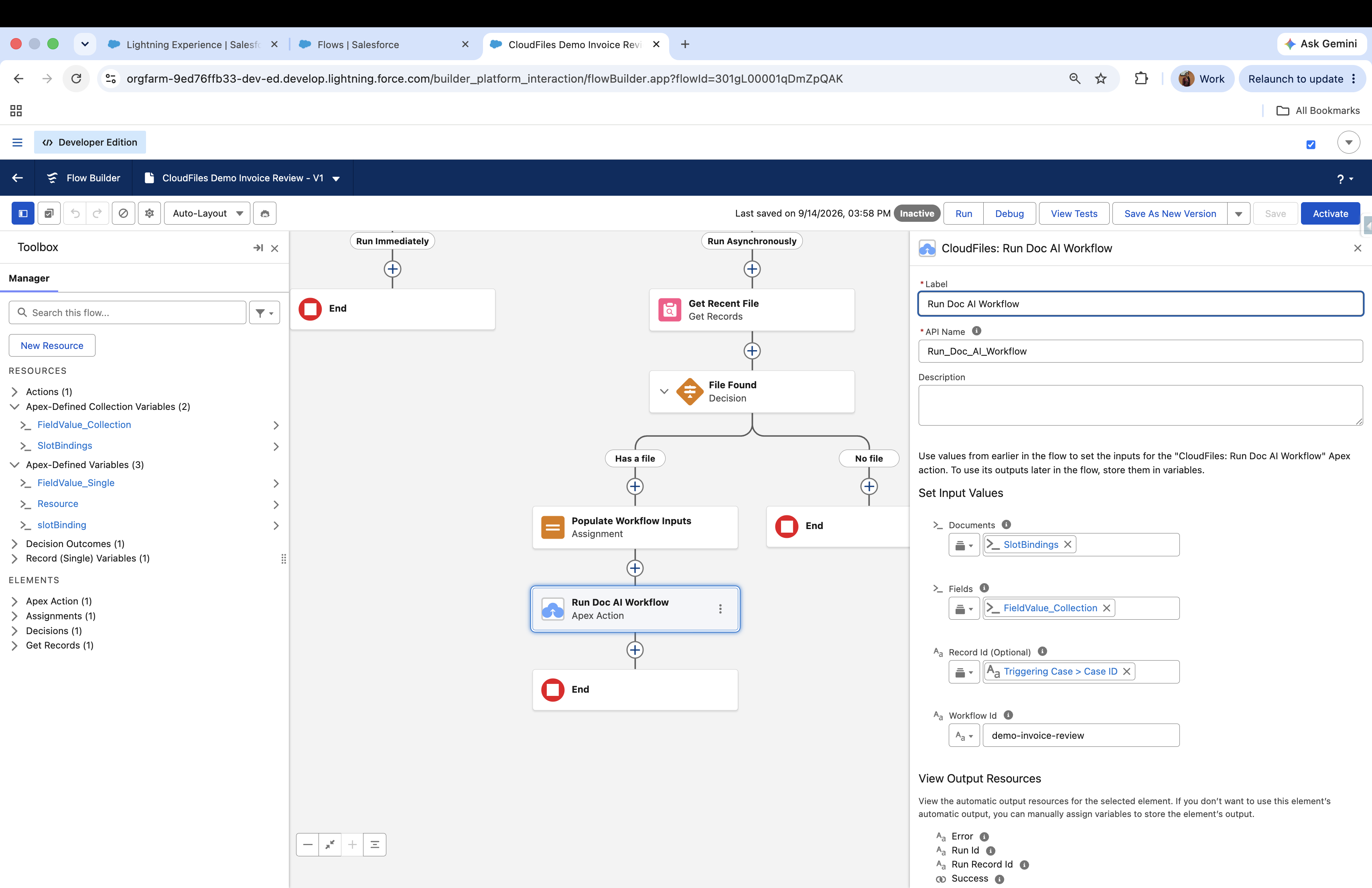Activate the flow
The image size is (1372, 888).
pyautogui.click(x=1331, y=213)
